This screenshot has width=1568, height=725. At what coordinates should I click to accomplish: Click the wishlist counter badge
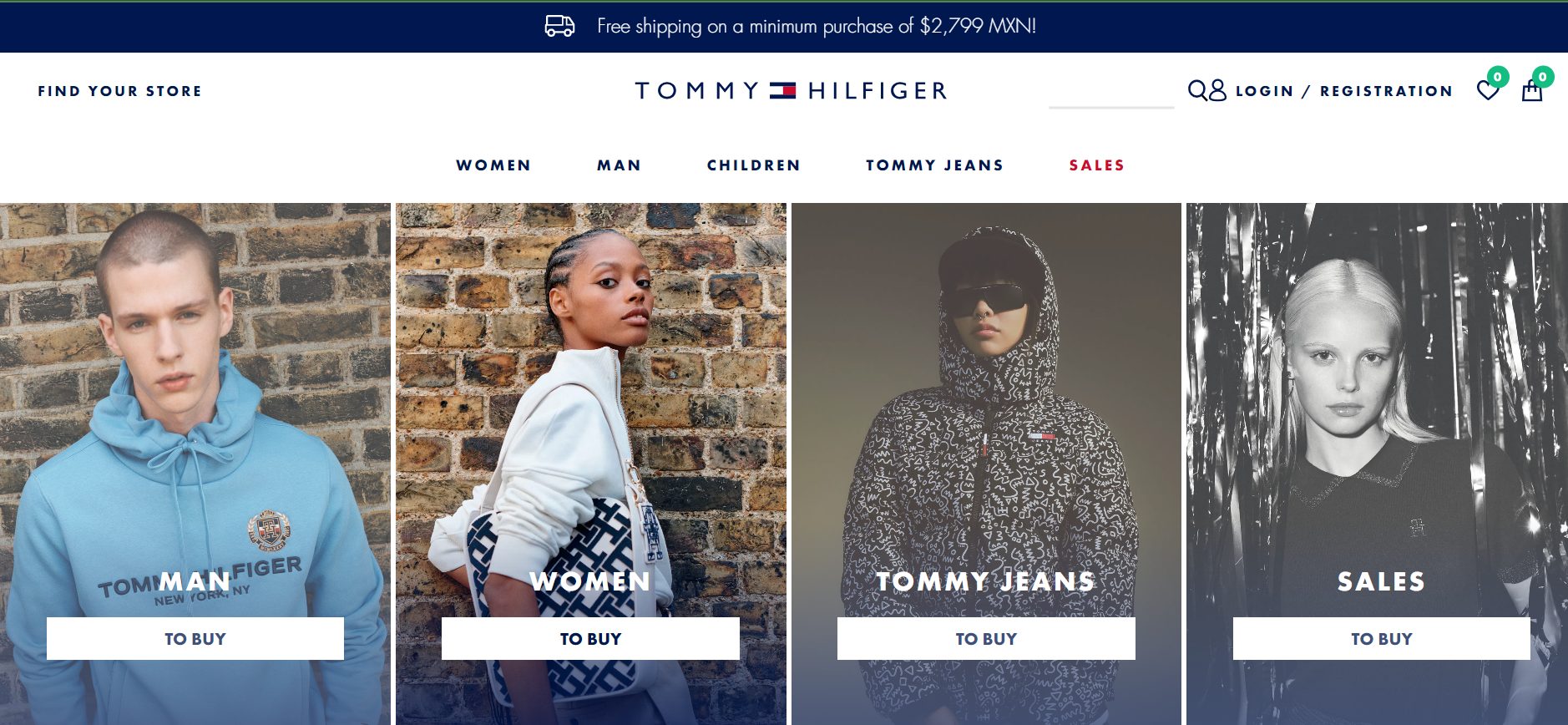pyautogui.click(x=1498, y=77)
